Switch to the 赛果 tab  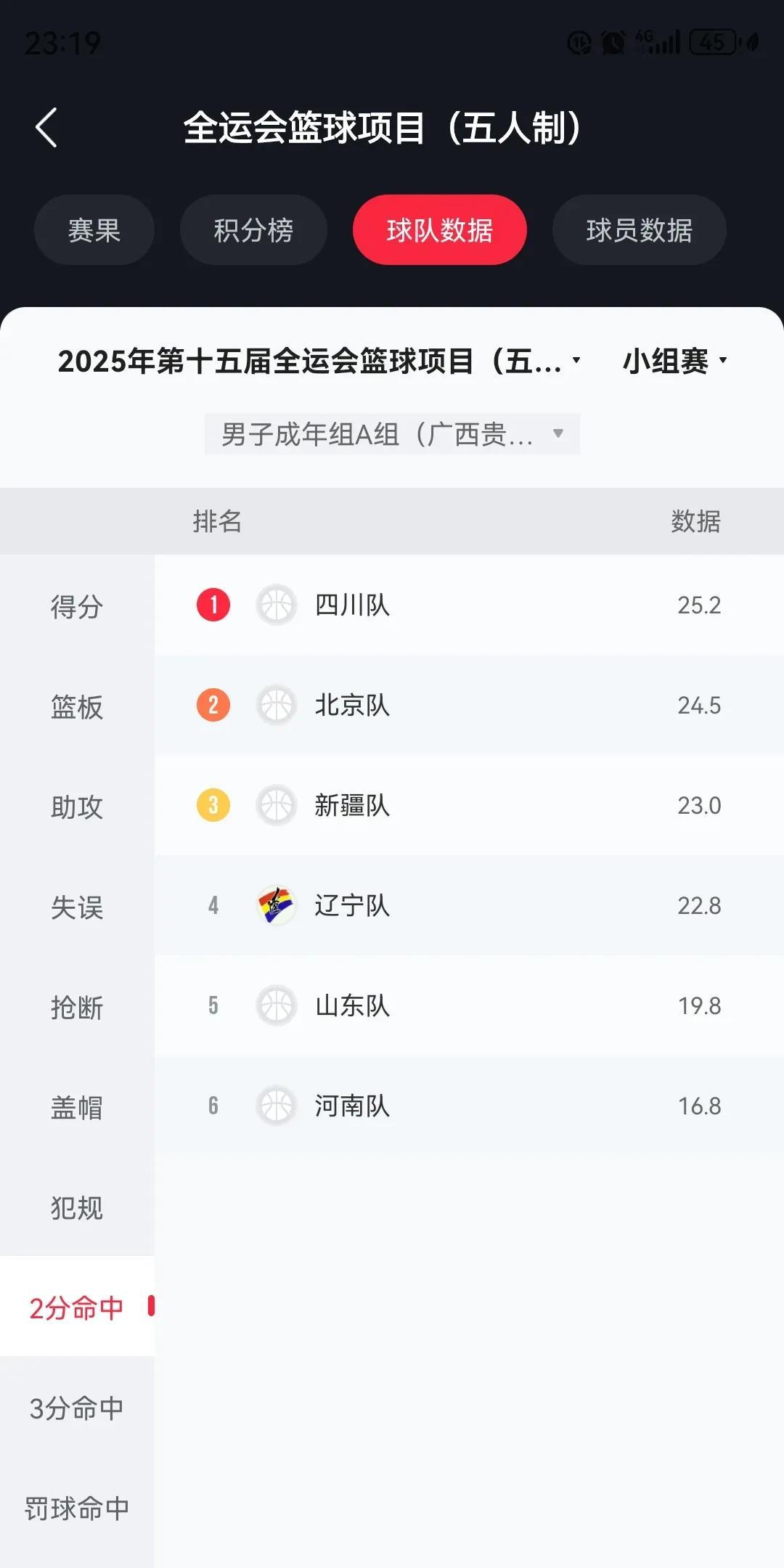click(94, 230)
